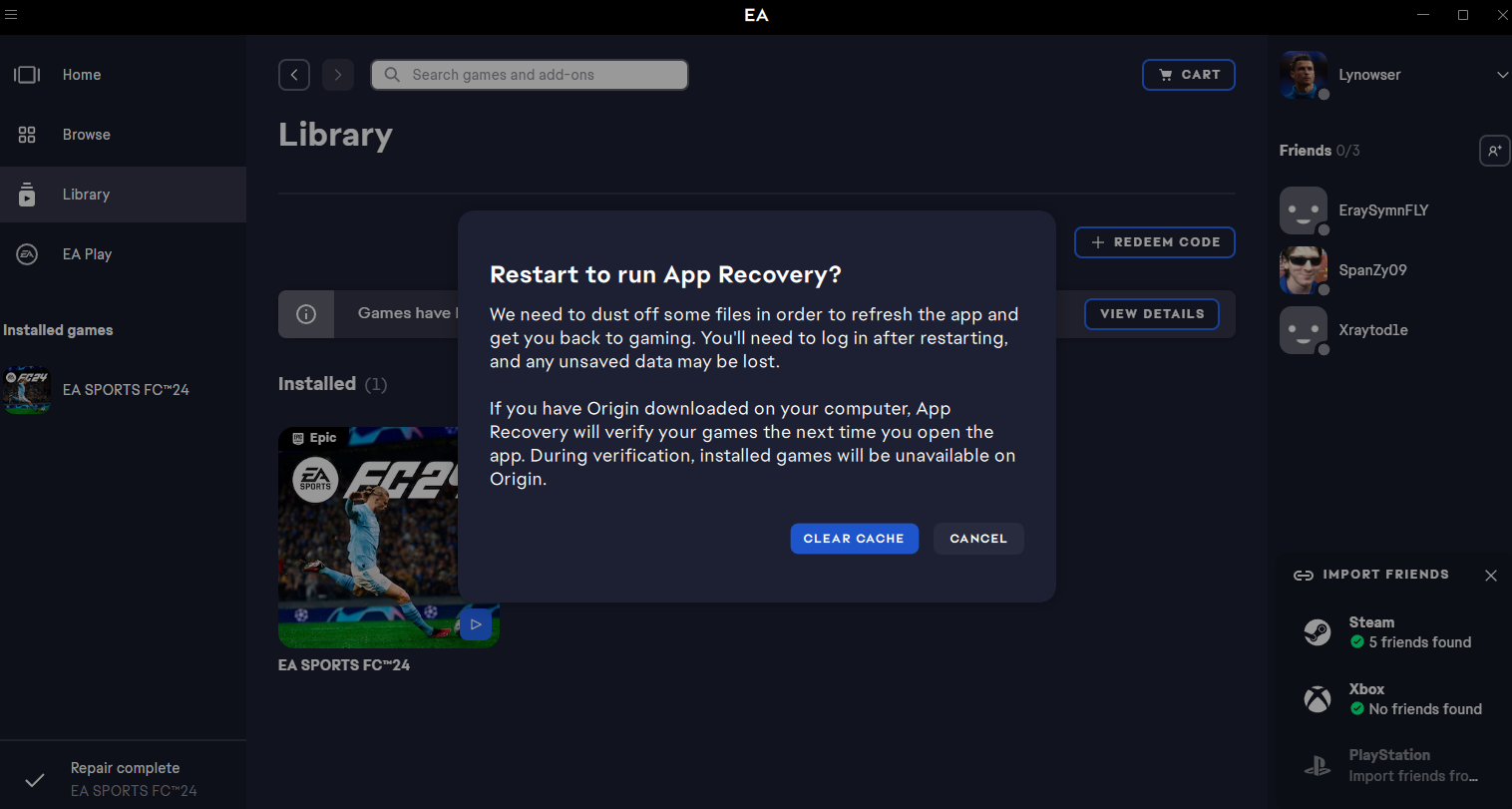Viewport: 1512px width, 809px height.
Task: Click the Redeem Code button
Action: tap(1155, 242)
